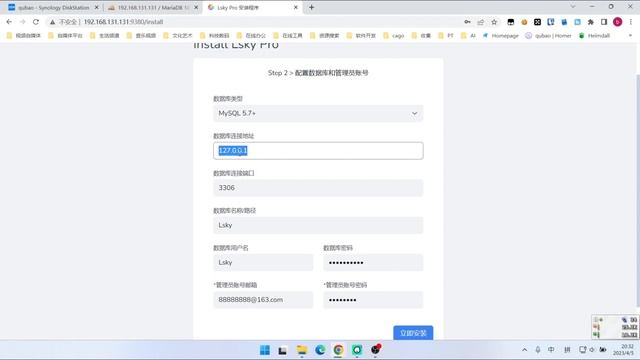
Task: Expand the bookmarks overflow chevron
Action: (x=630, y=36)
